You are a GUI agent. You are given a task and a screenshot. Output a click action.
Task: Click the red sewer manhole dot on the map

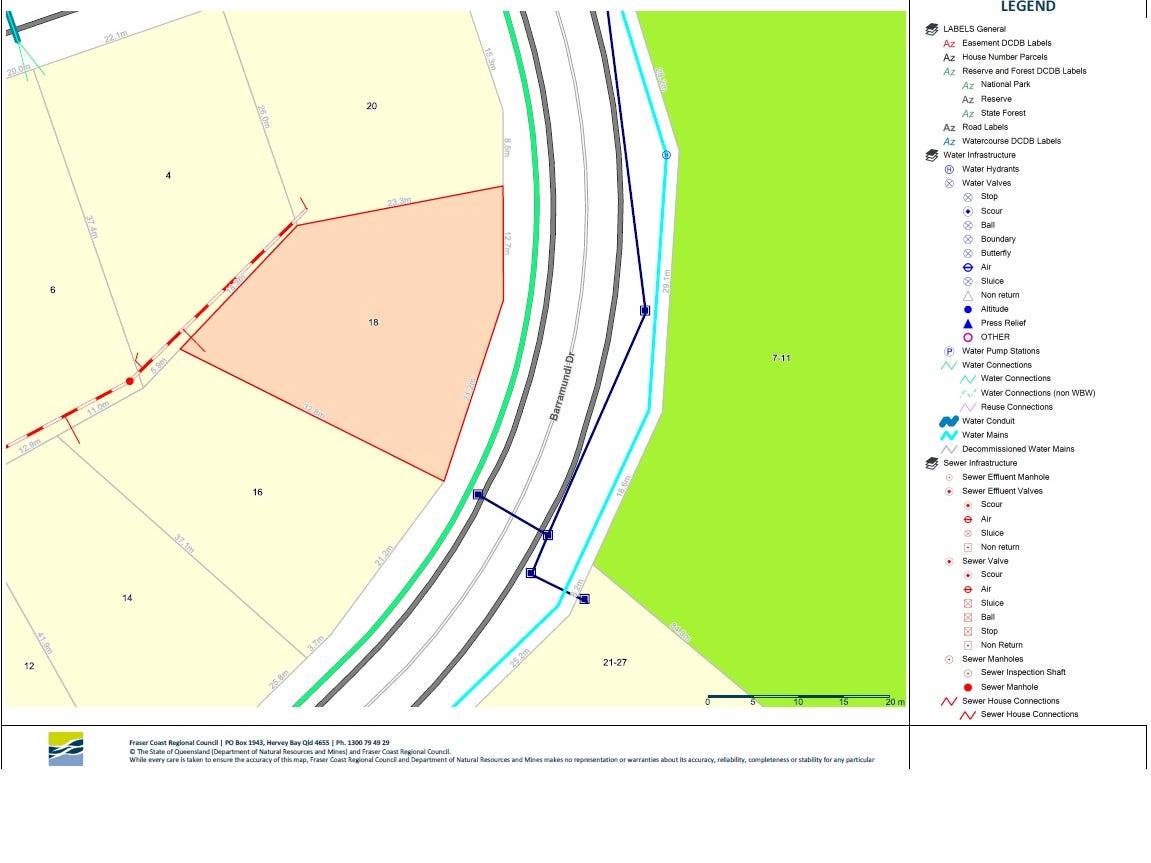coord(130,381)
